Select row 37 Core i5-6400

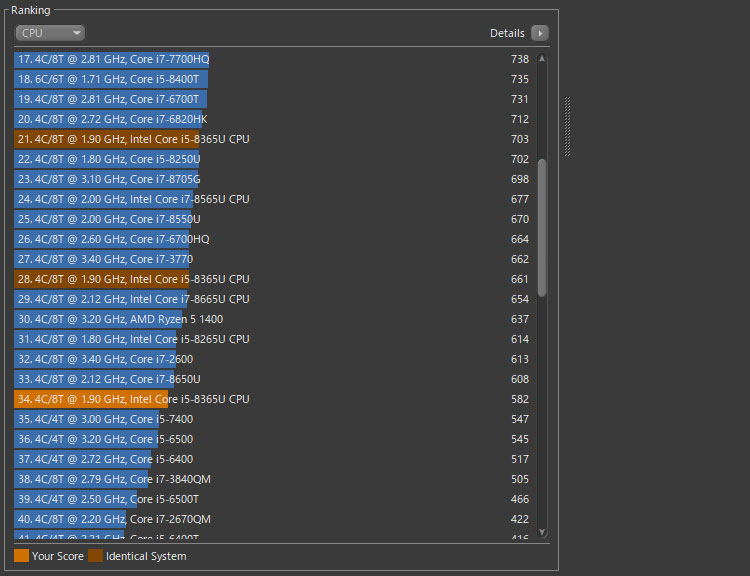(x=274, y=459)
